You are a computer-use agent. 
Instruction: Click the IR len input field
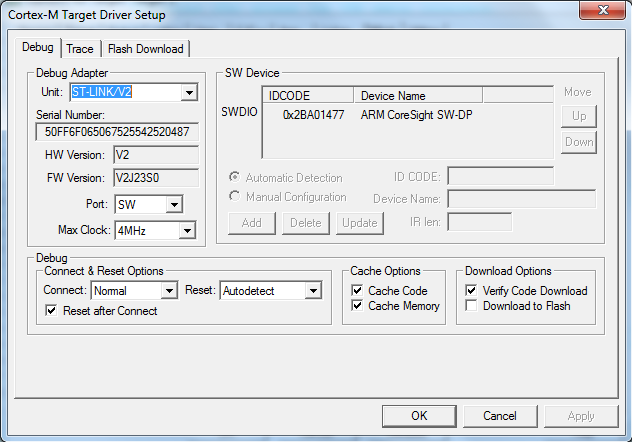pyautogui.click(x=480, y=222)
